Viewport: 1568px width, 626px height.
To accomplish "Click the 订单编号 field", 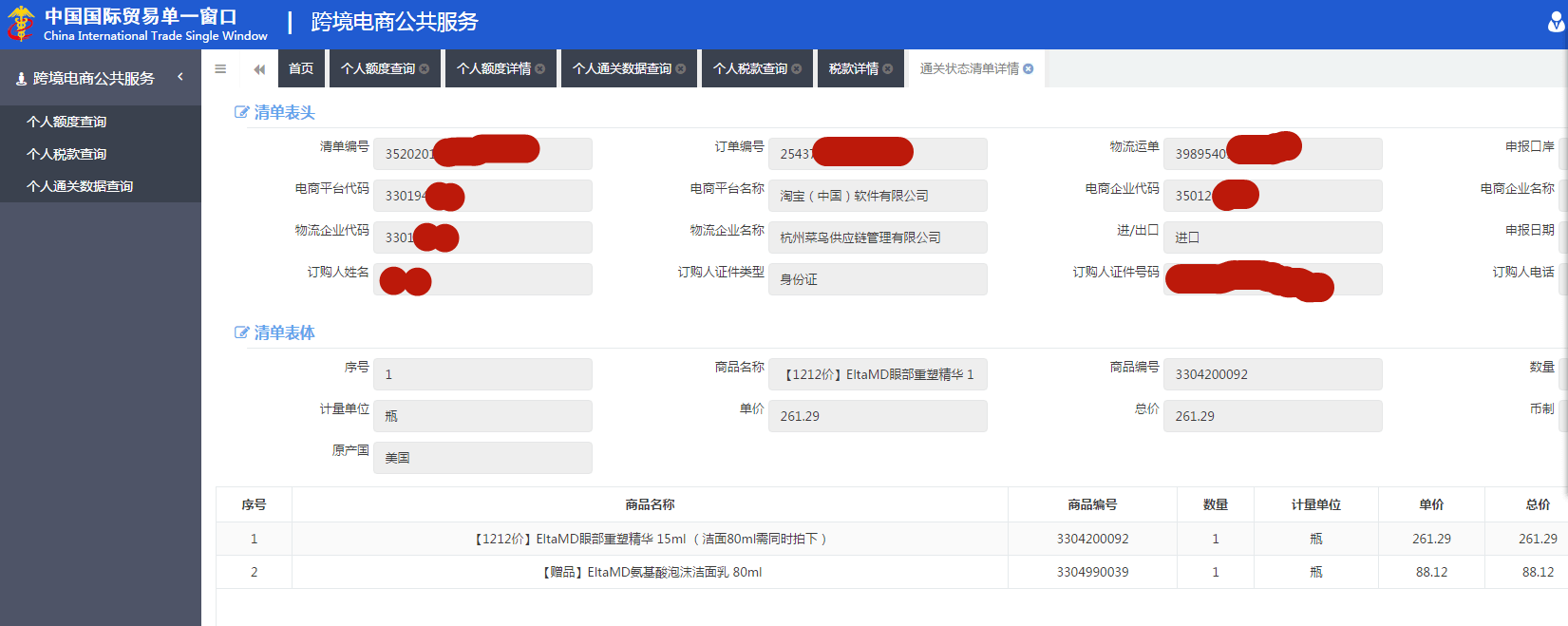I will click(x=878, y=154).
